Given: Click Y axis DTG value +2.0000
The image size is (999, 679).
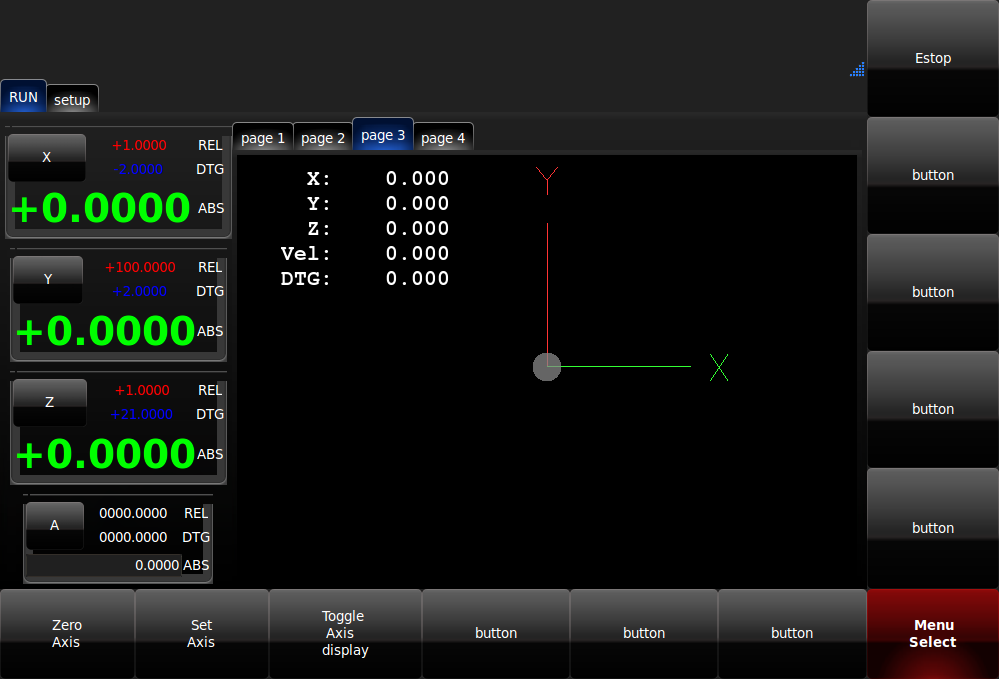Looking at the screenshot, I should pyautogui.click(x=139, y=291).
